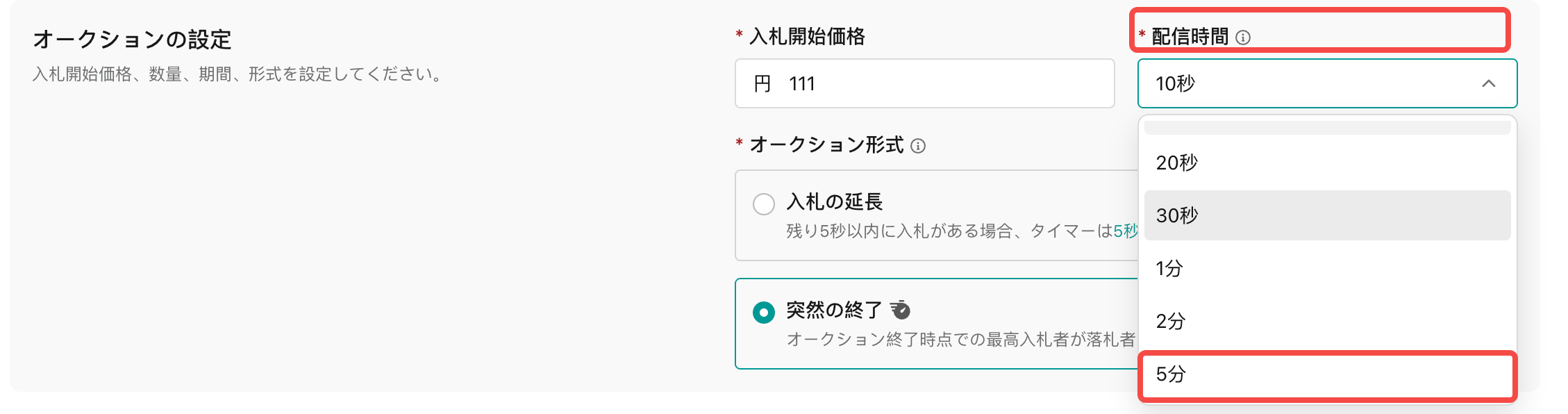Click the オークションの設定 section heading
This screenshot has height=414, width=1568.
[x=132, y=40]
